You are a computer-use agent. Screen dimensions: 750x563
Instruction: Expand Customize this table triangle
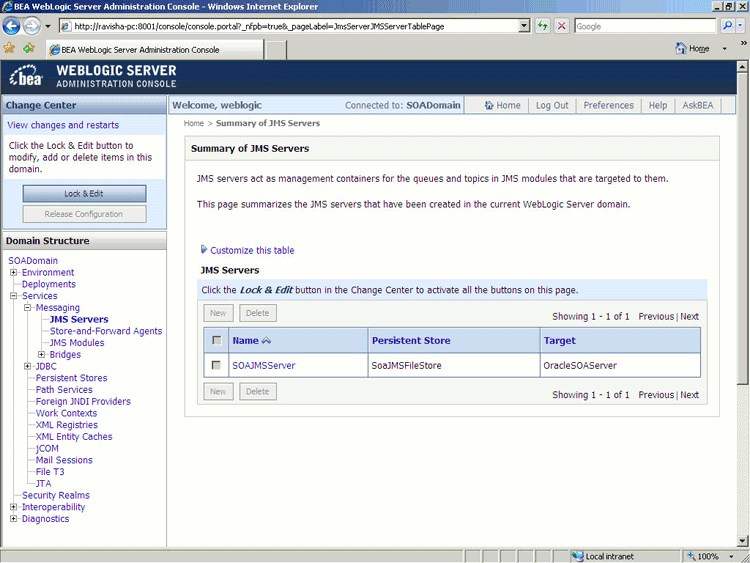[x=204, y=249]
